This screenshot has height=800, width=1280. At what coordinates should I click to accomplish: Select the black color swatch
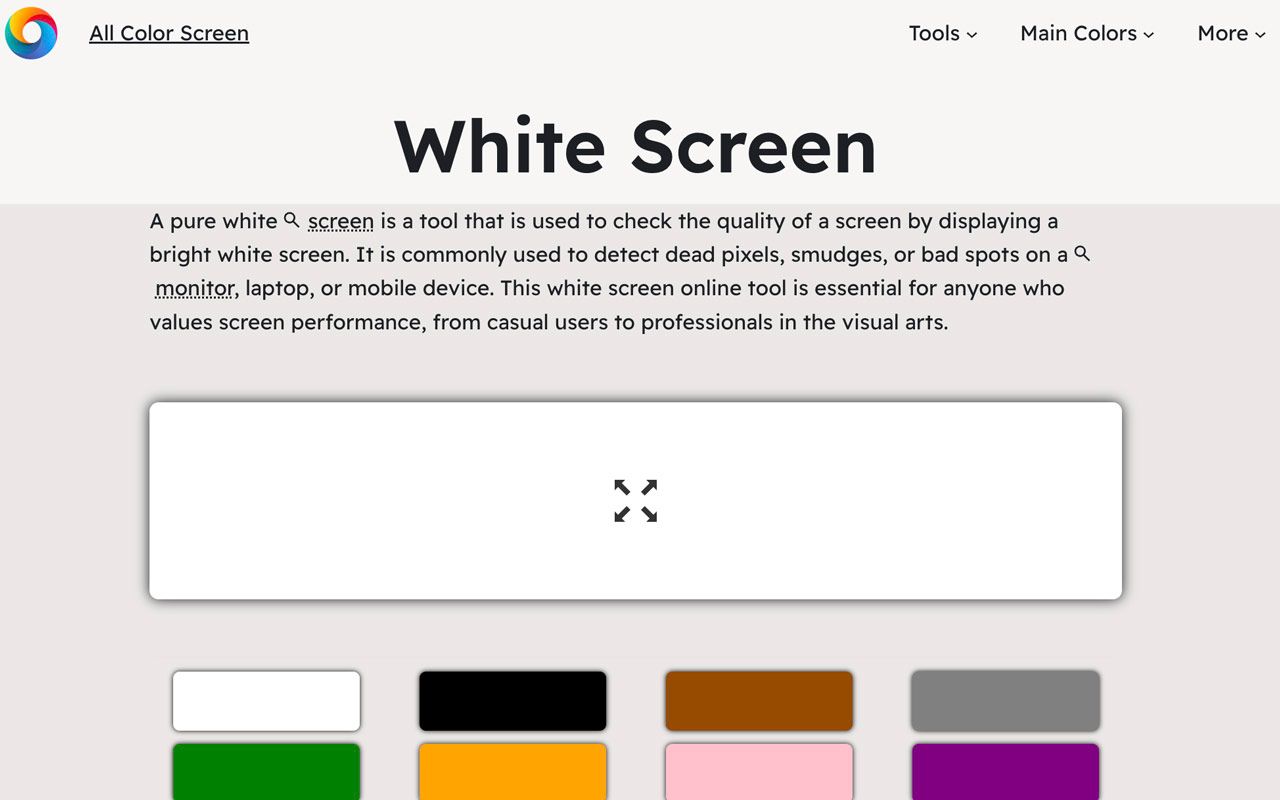point(512,700)
